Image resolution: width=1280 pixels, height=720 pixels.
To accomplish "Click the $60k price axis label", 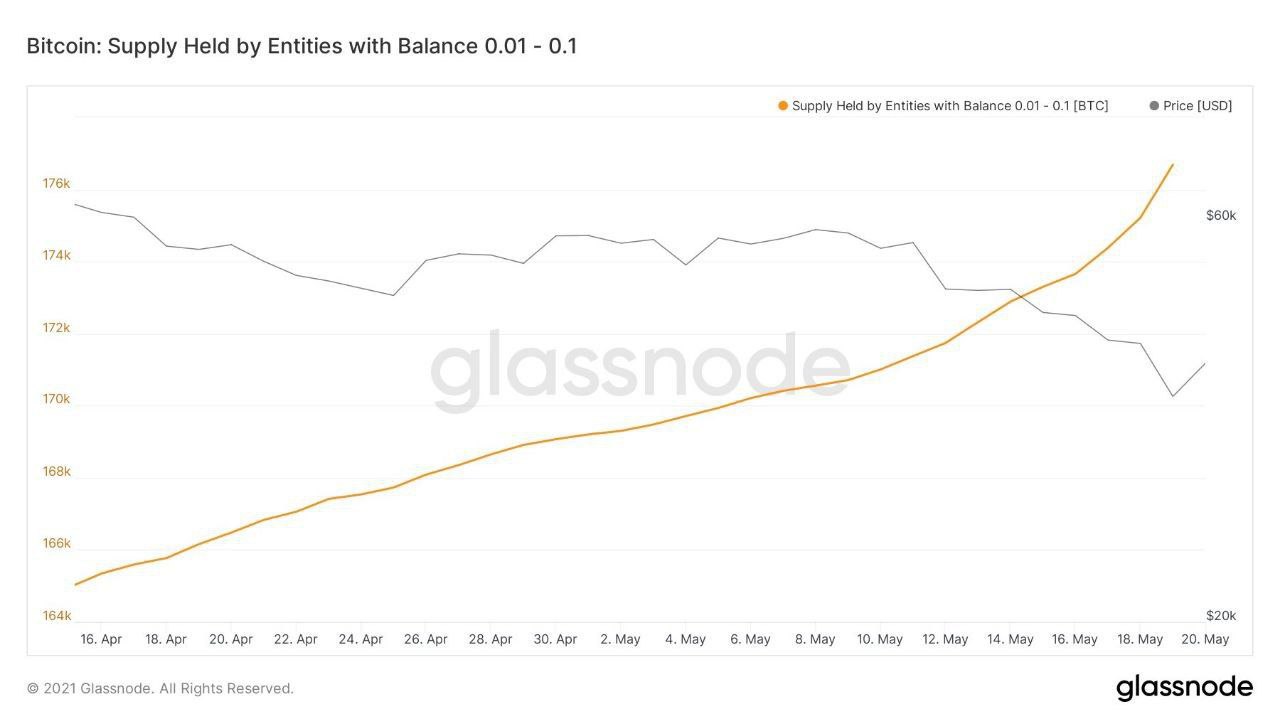I will [1221, 216].
